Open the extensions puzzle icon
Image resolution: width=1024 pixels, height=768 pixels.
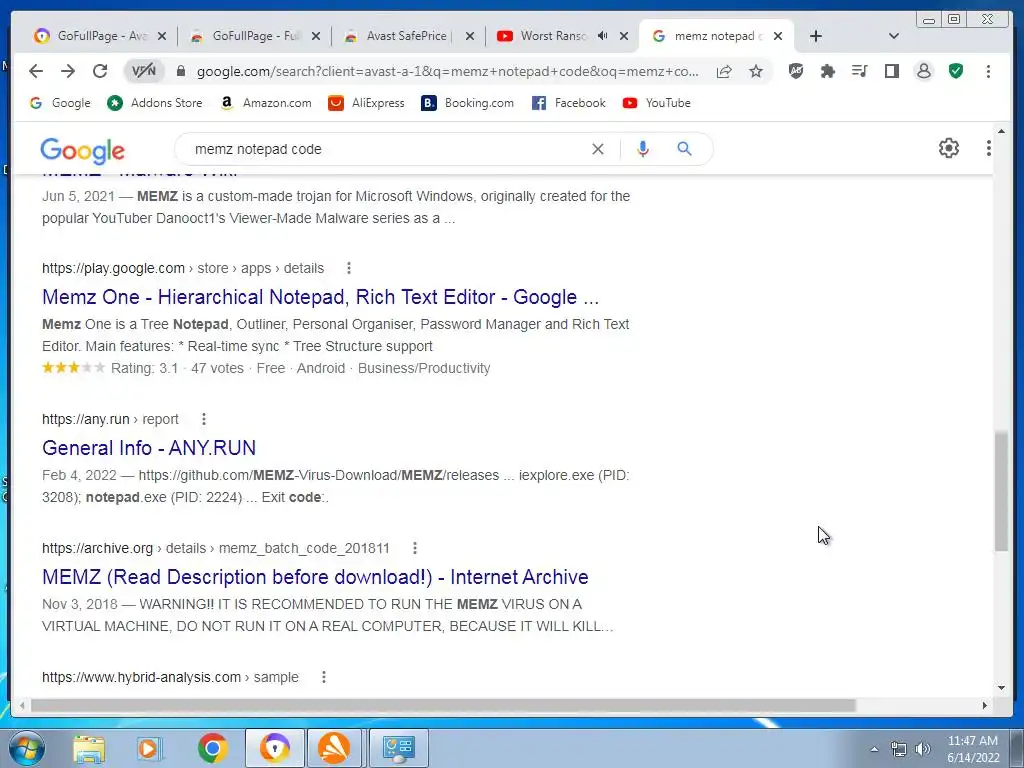(827, 71)
